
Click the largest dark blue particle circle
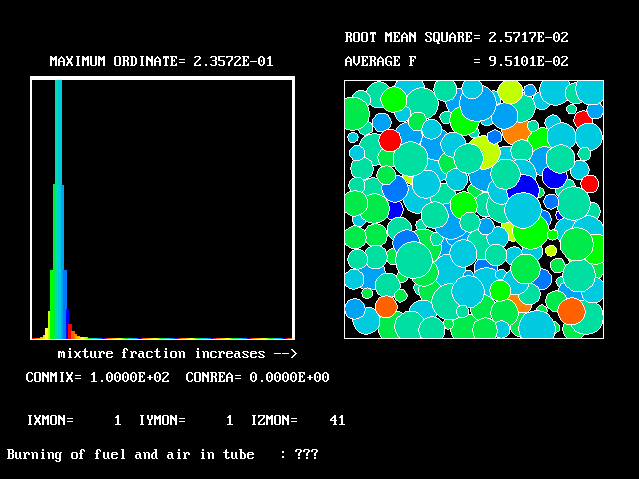point(523,185)
